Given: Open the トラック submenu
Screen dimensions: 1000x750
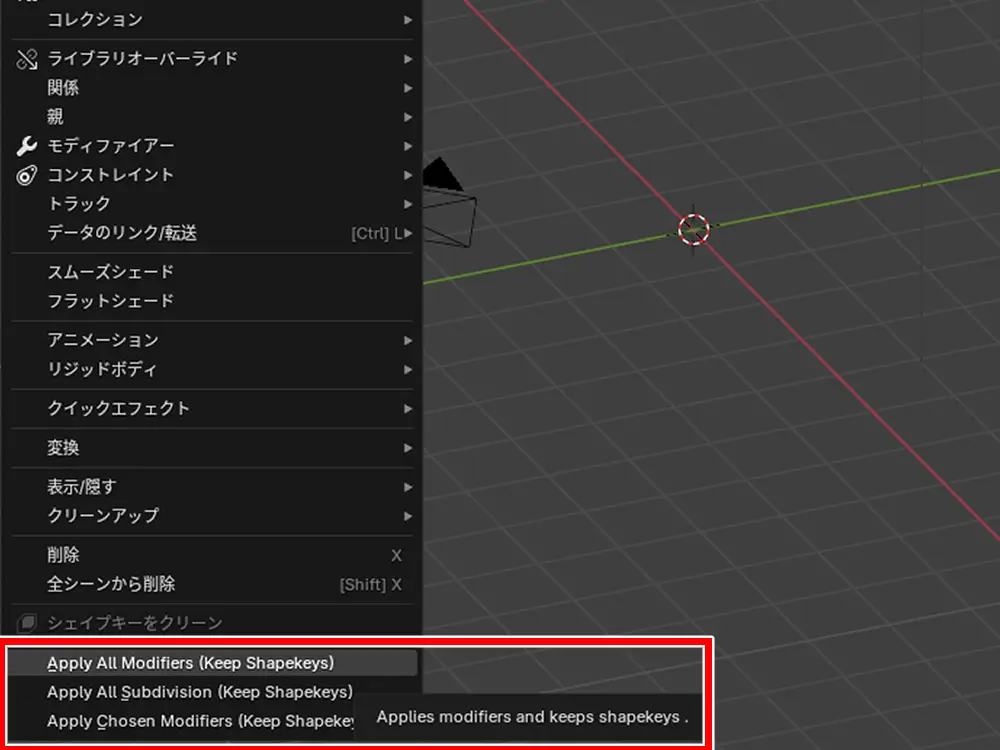Looking at the screenshot, I should (80, 204).
